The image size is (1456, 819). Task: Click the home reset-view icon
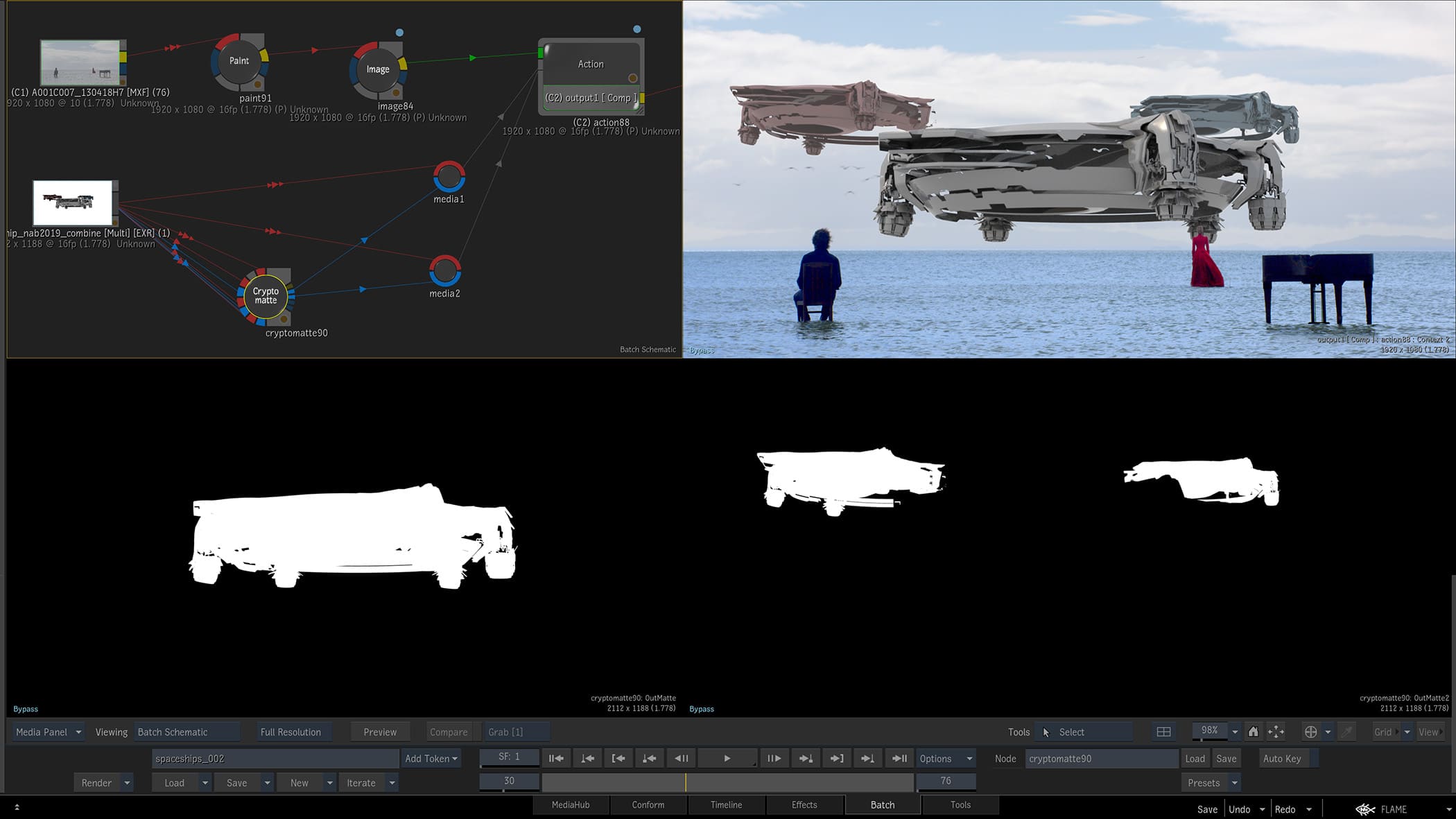1253,732
